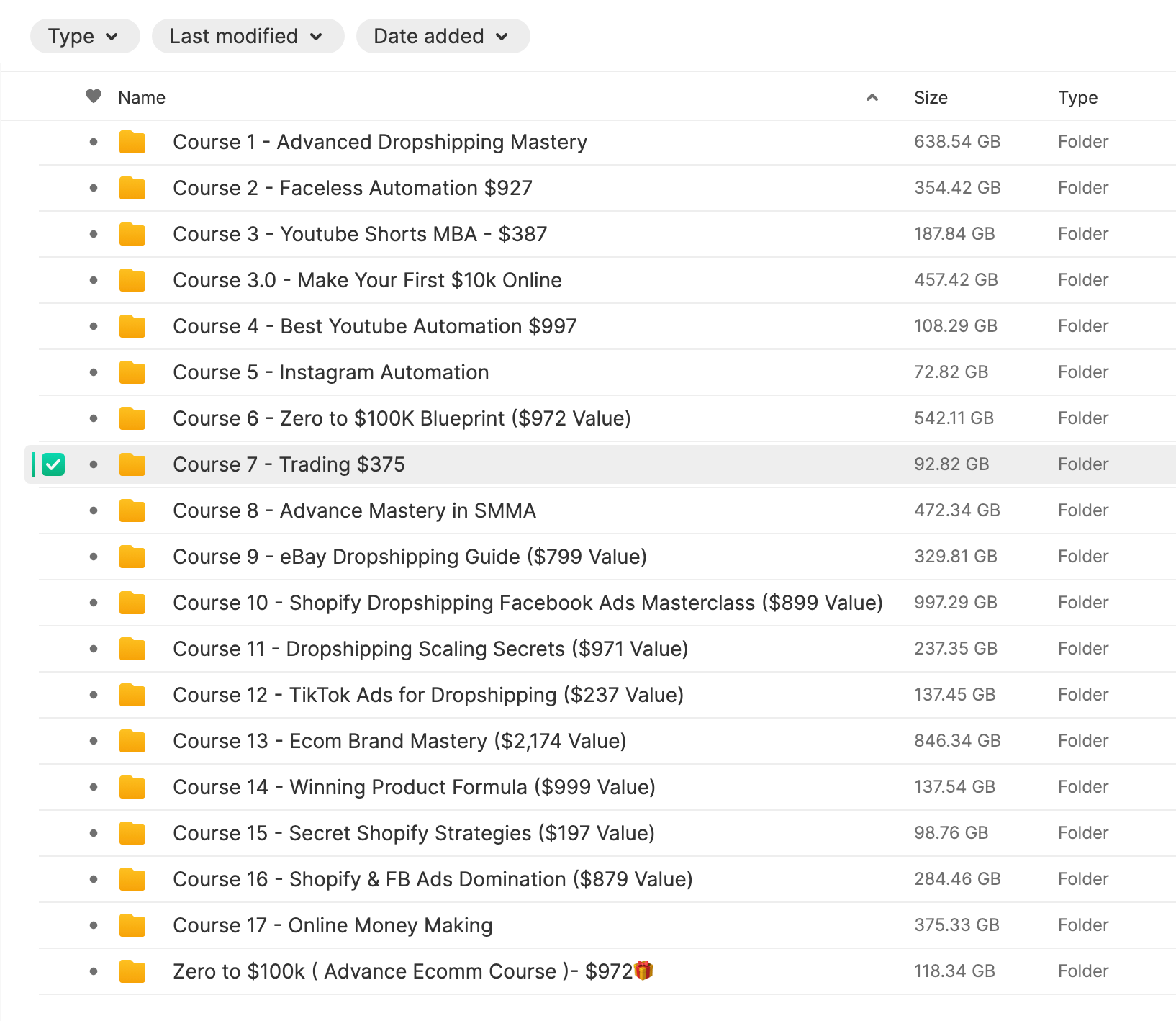The width and height of the screenshot is (1176, 1021).
Task: Click folder icon for Course 13 Ecom Brand
Action: pyautogui.click(x=132, y=742)
